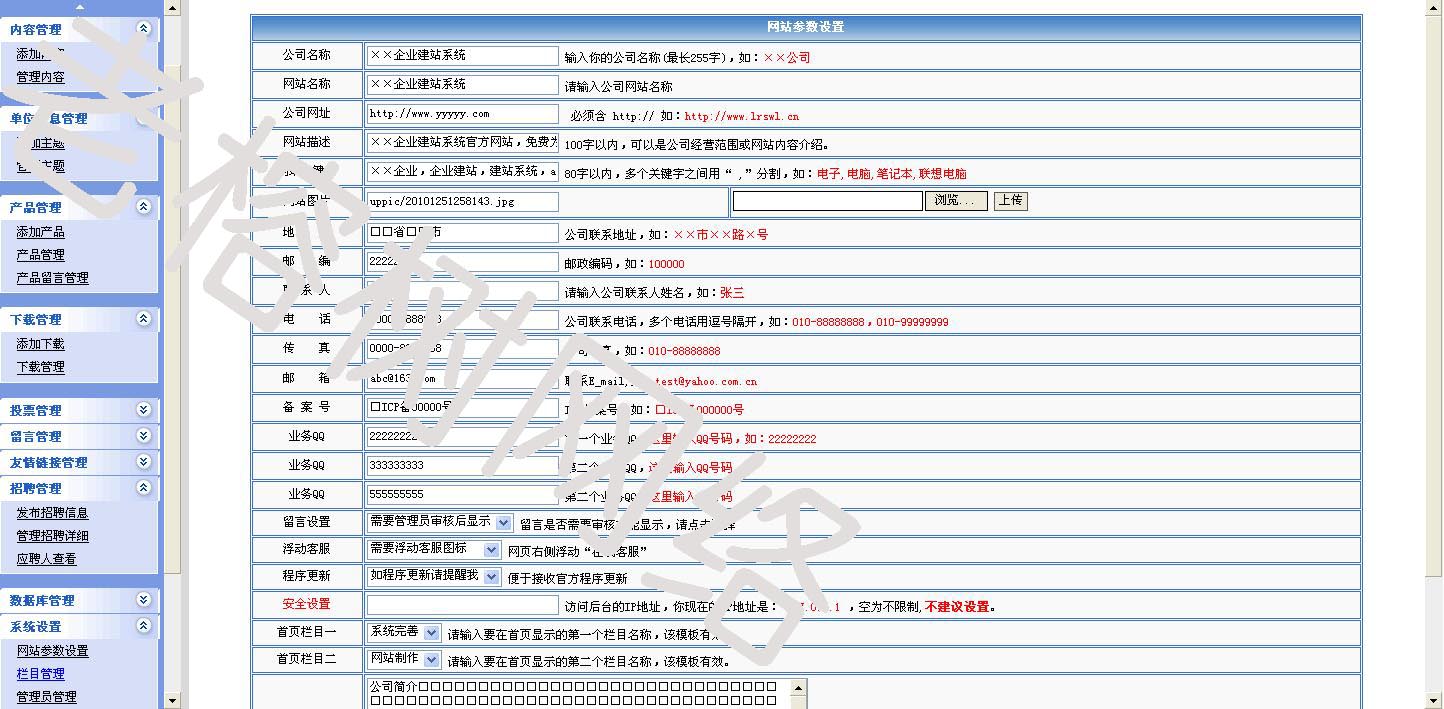The width and height of the screenshot is (1444, 709).
Task: Collapse the 产品管理 section header chevron
Action: click(x=143, y=207)
